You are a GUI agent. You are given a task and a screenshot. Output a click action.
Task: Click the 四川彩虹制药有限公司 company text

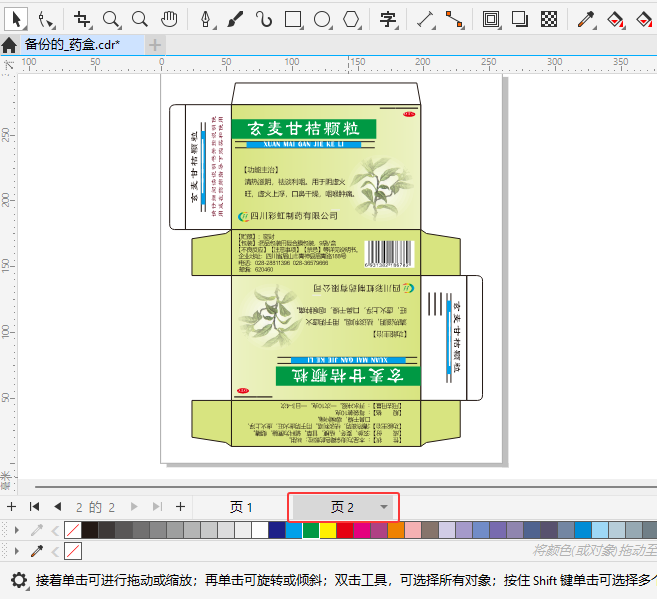pyautogui.click(x=294, y=216)
